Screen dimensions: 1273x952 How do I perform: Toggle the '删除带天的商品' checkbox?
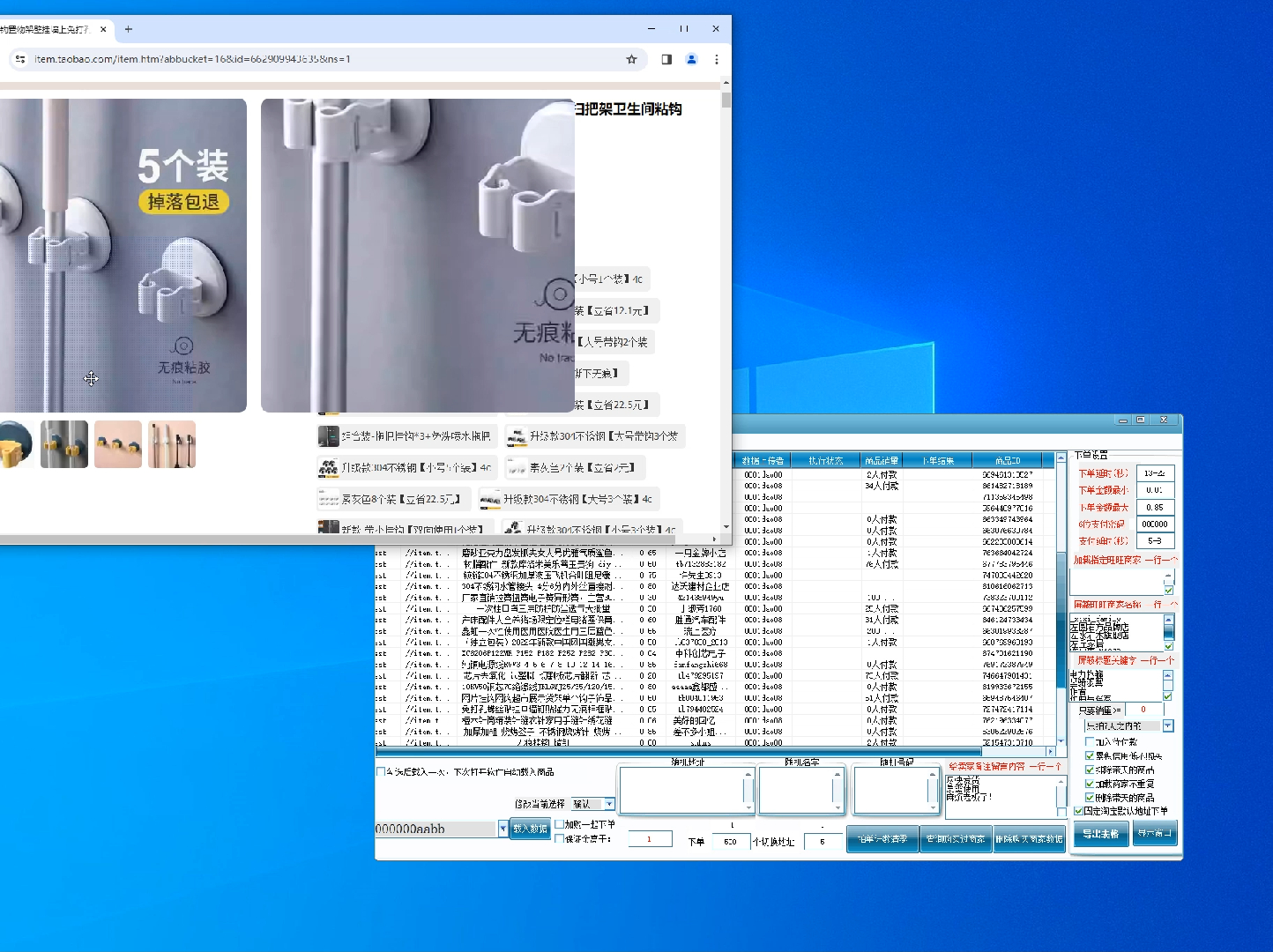(x=1090, y=797)
